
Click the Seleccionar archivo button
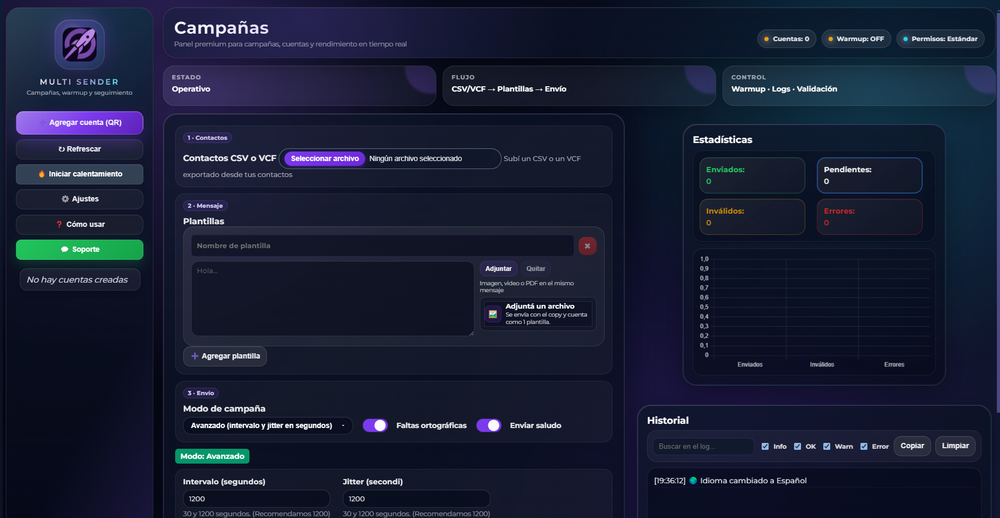coord(325,159)
